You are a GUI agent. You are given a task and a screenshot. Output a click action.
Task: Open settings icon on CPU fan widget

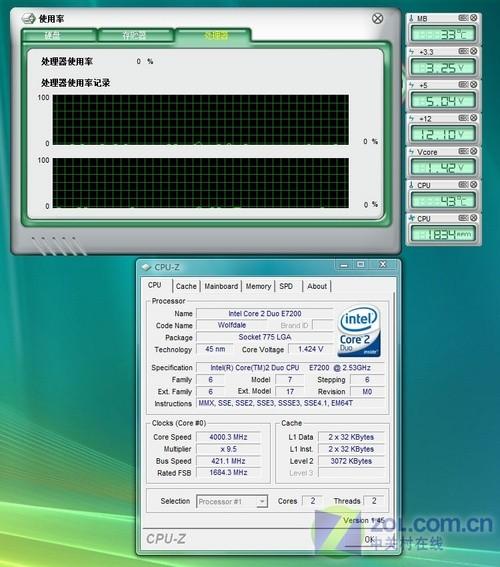463,218
